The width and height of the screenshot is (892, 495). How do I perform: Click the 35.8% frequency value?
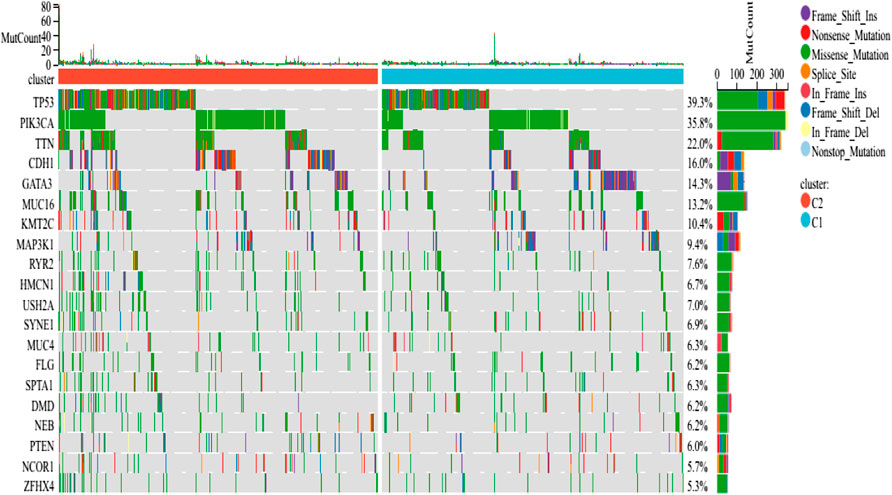[700, 123]
